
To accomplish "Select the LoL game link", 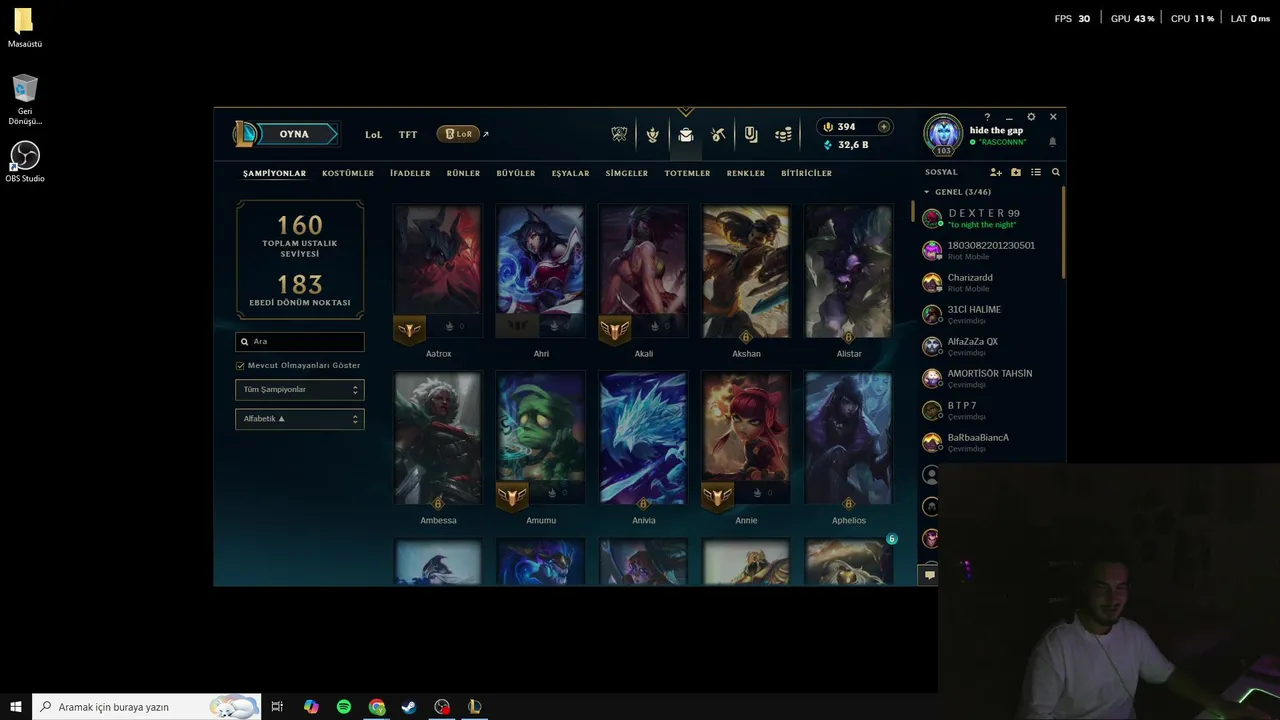I will coord(373,134).
